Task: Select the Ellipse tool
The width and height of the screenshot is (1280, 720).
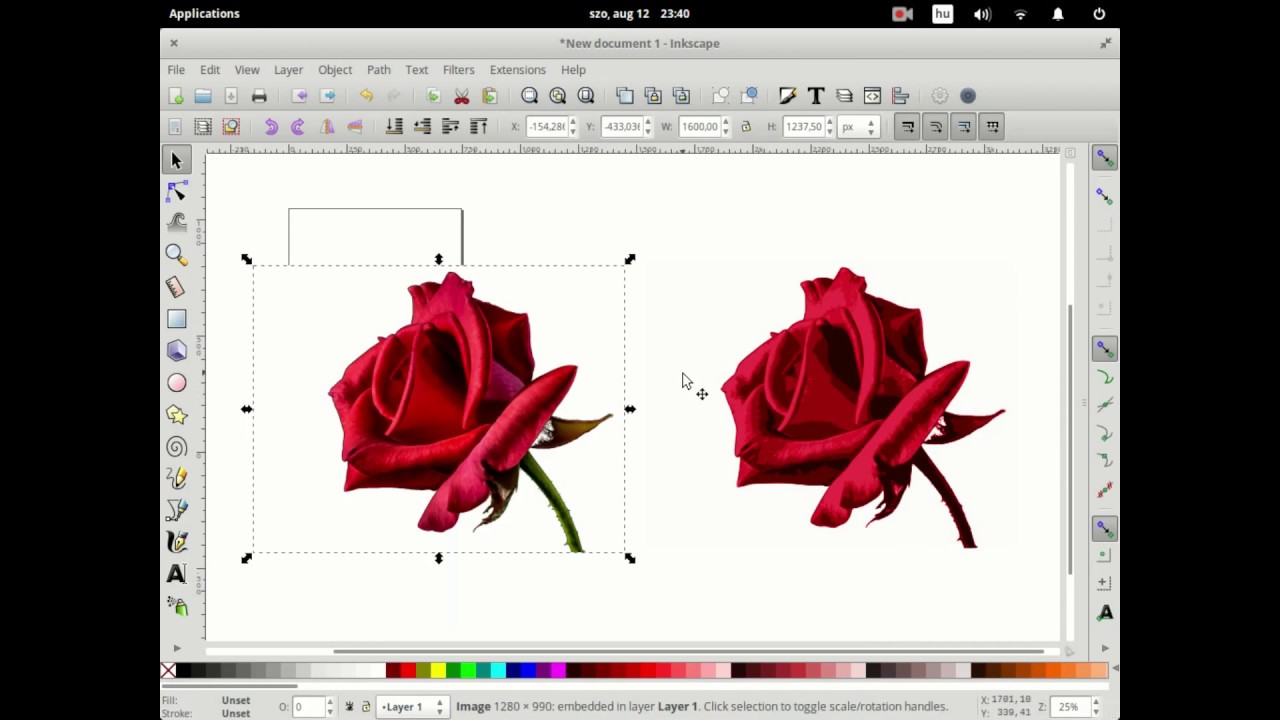Action: pyautogui.click(x=176, y=382)
